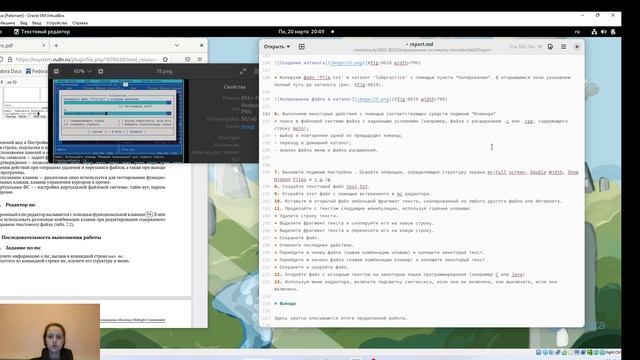The image size is (640, 360).
Task: Click the Отмените последнее действие line
Action: [x=314, y=245]
